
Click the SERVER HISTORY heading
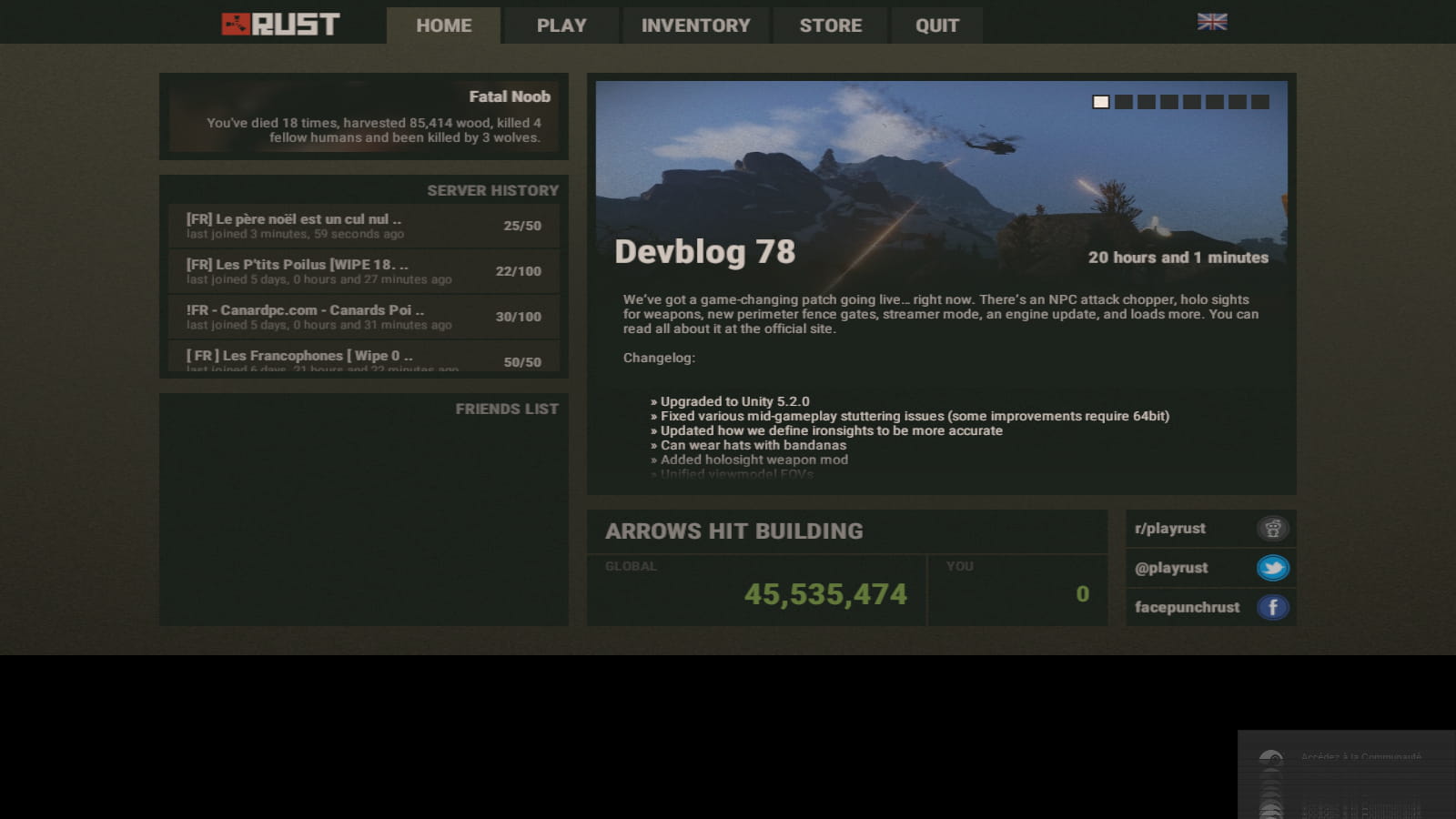click(492, 190)
